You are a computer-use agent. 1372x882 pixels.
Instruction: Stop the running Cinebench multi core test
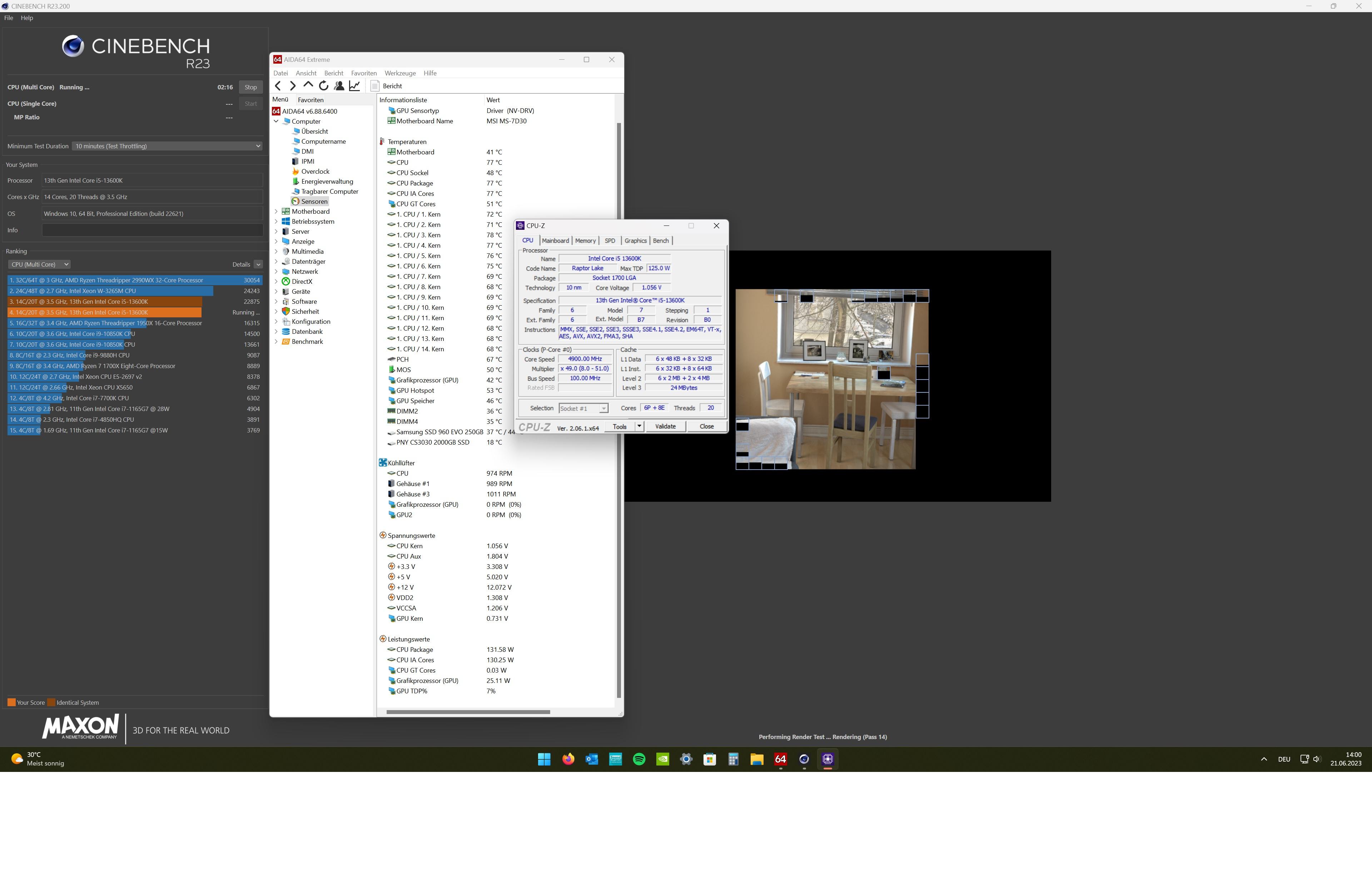pos(251,87)
